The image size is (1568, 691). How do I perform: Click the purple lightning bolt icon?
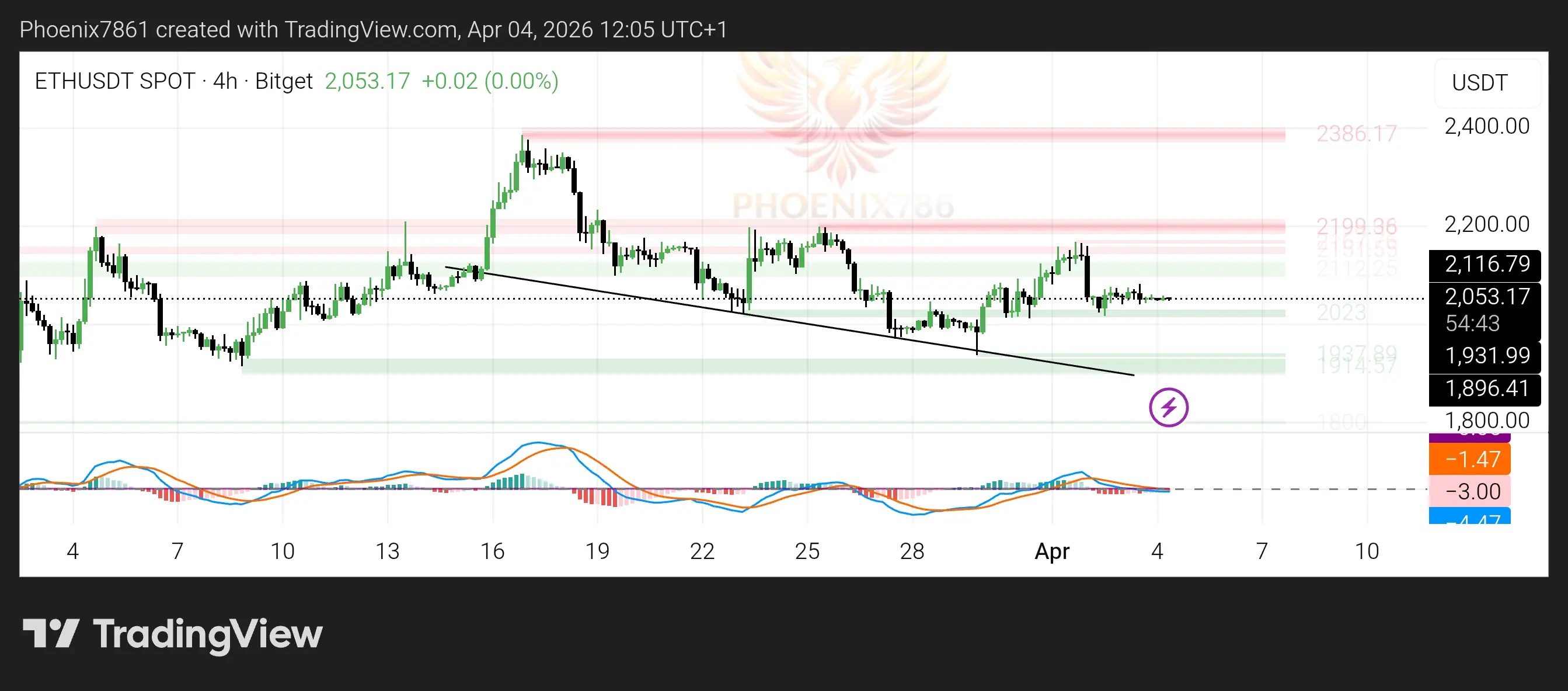click(1168, 407)
